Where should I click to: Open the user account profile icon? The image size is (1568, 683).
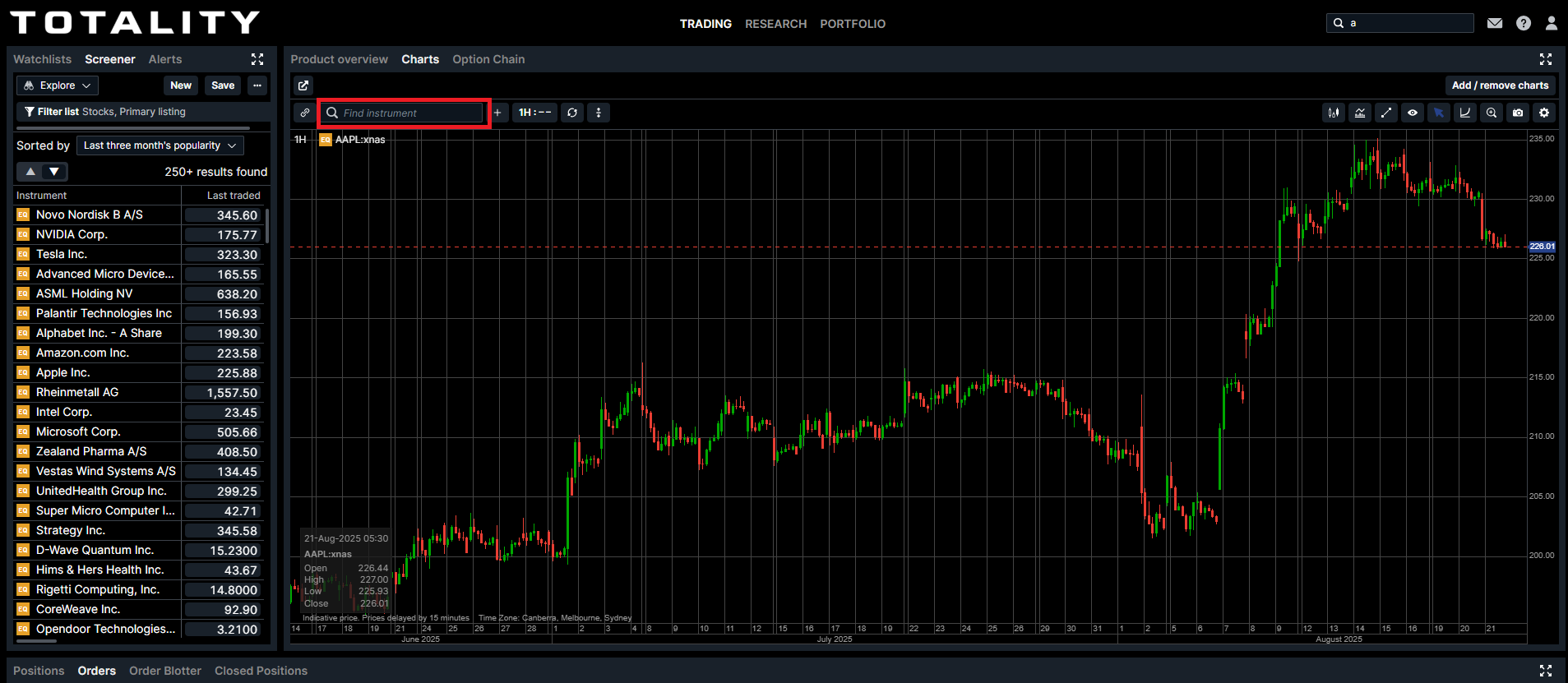coord(1552,23)
